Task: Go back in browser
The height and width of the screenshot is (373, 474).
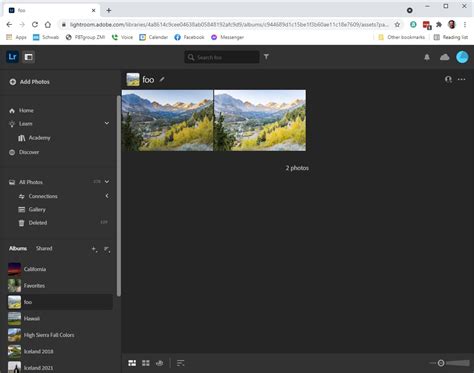Action: point(9,24)
